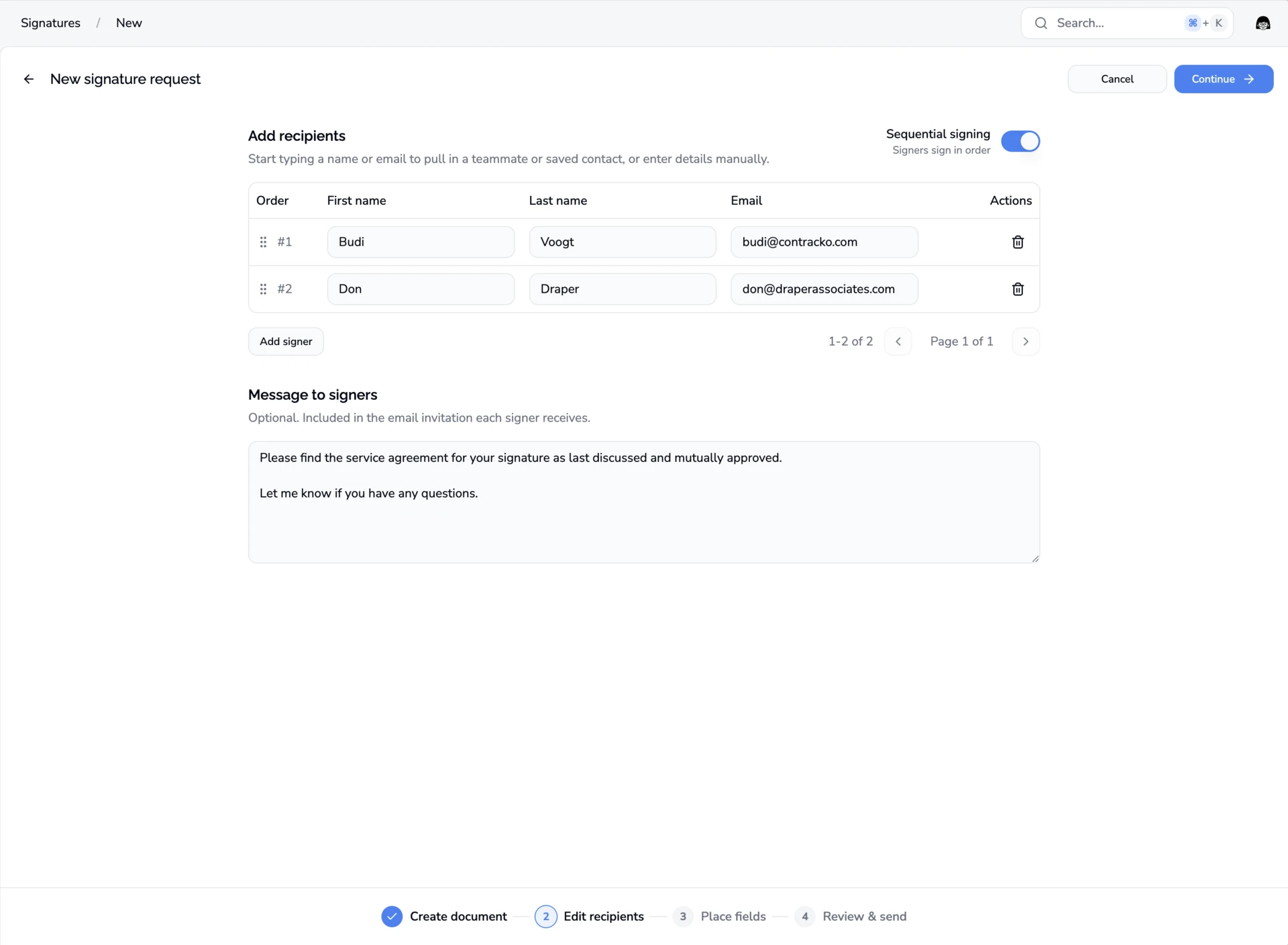Click the 'Page 1 of 1' label
Viewport: 1288px width, 945px height.
tap(961, 342)
